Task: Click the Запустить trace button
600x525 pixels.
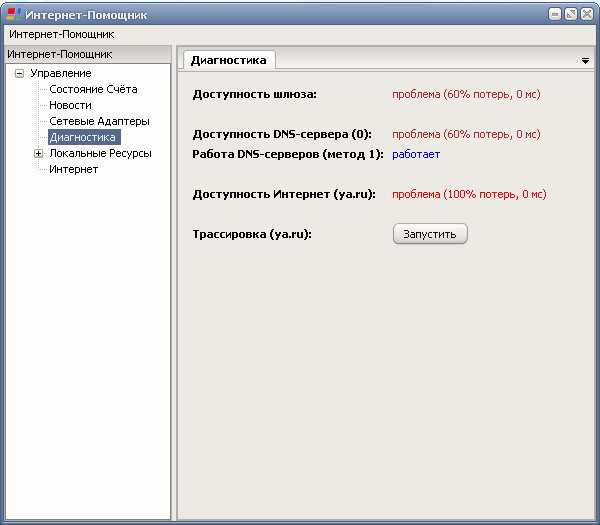Action: 430,234
